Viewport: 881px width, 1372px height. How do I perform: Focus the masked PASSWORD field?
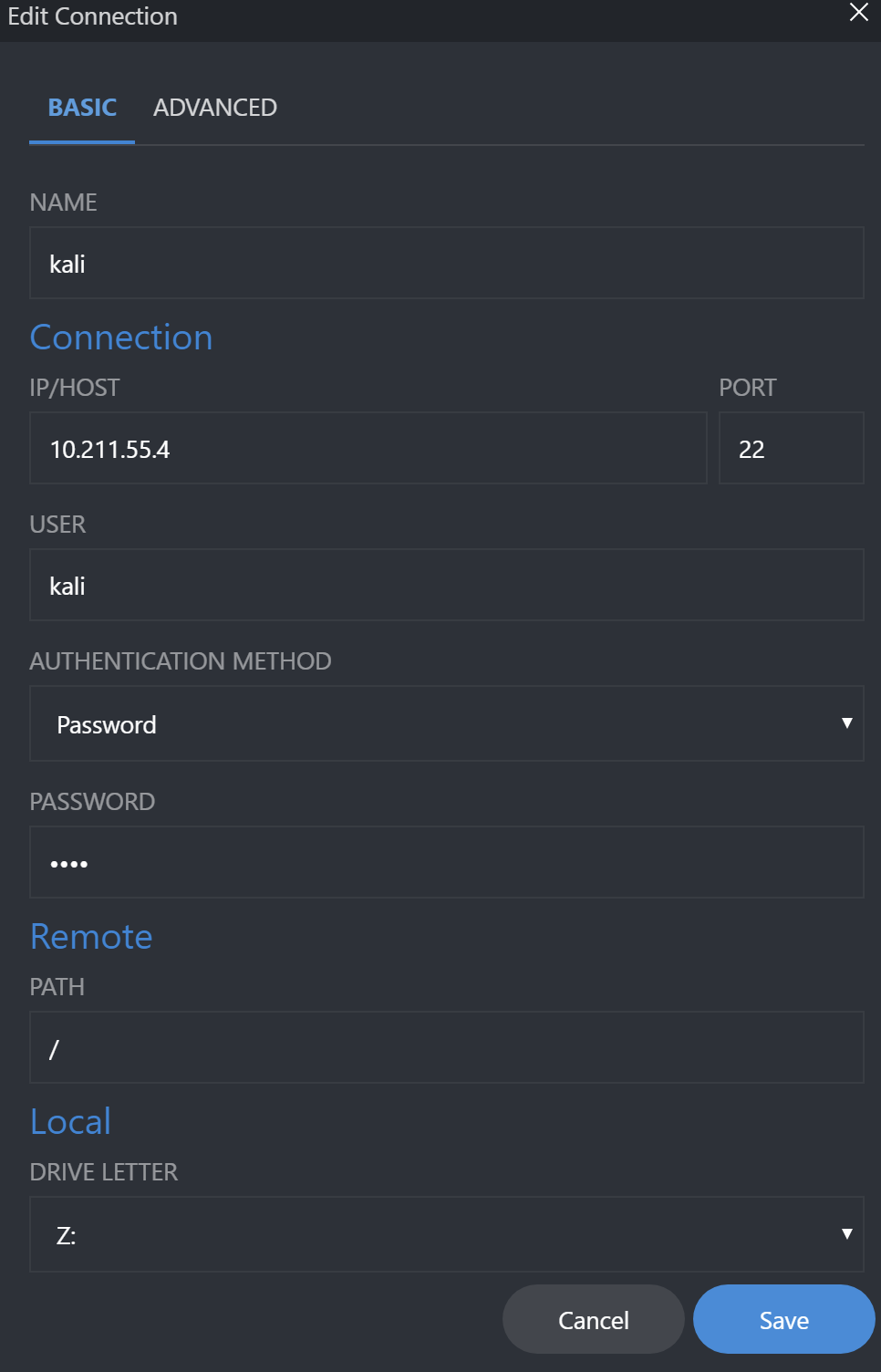447,862
